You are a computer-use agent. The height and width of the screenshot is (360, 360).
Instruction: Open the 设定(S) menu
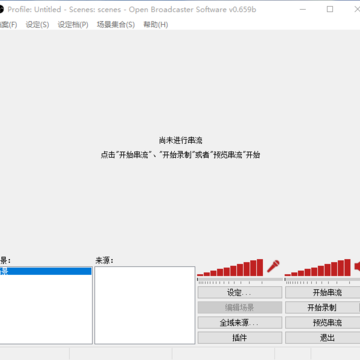point(37,25)
